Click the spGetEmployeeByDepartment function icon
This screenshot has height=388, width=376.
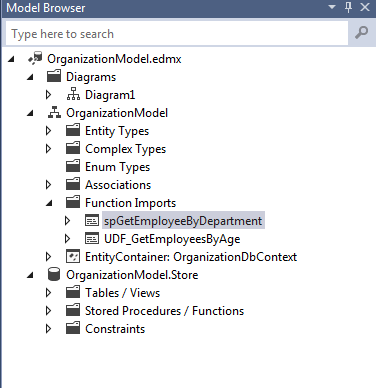(x=92, y=221)
